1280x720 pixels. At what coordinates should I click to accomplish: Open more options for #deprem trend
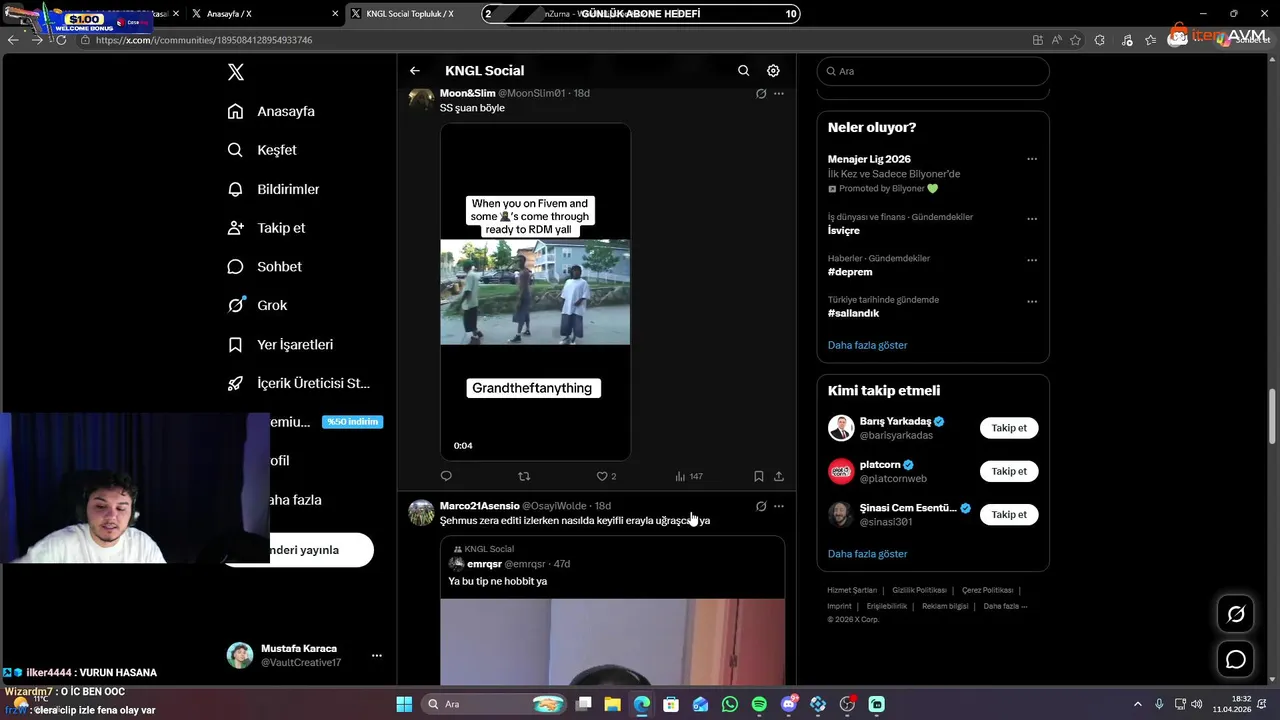click(1032, 260)
